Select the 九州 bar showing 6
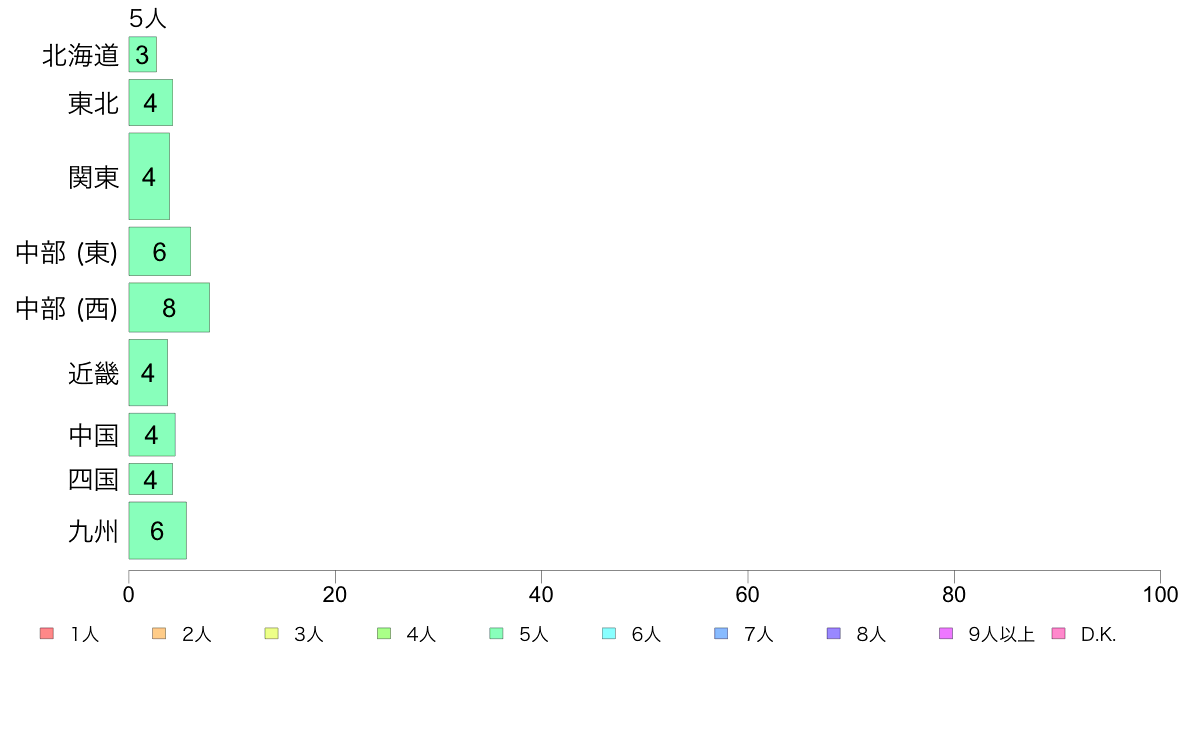This screenshot has width=1188, height=736. 158,531
